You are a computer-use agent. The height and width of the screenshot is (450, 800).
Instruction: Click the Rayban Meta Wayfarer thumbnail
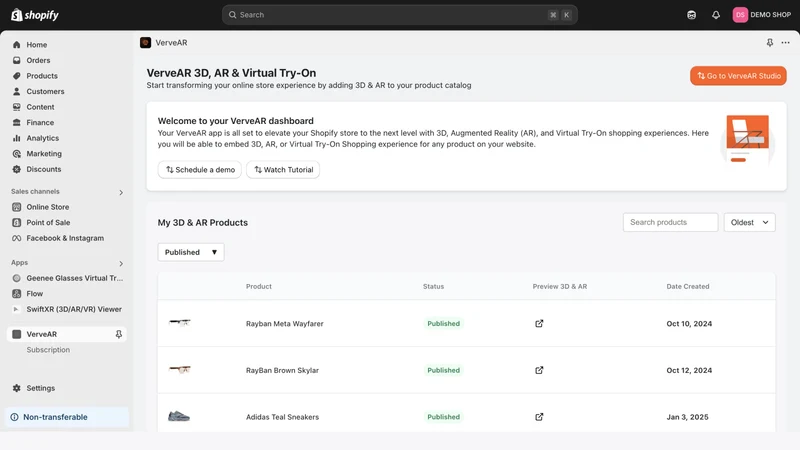click(179, 322)
